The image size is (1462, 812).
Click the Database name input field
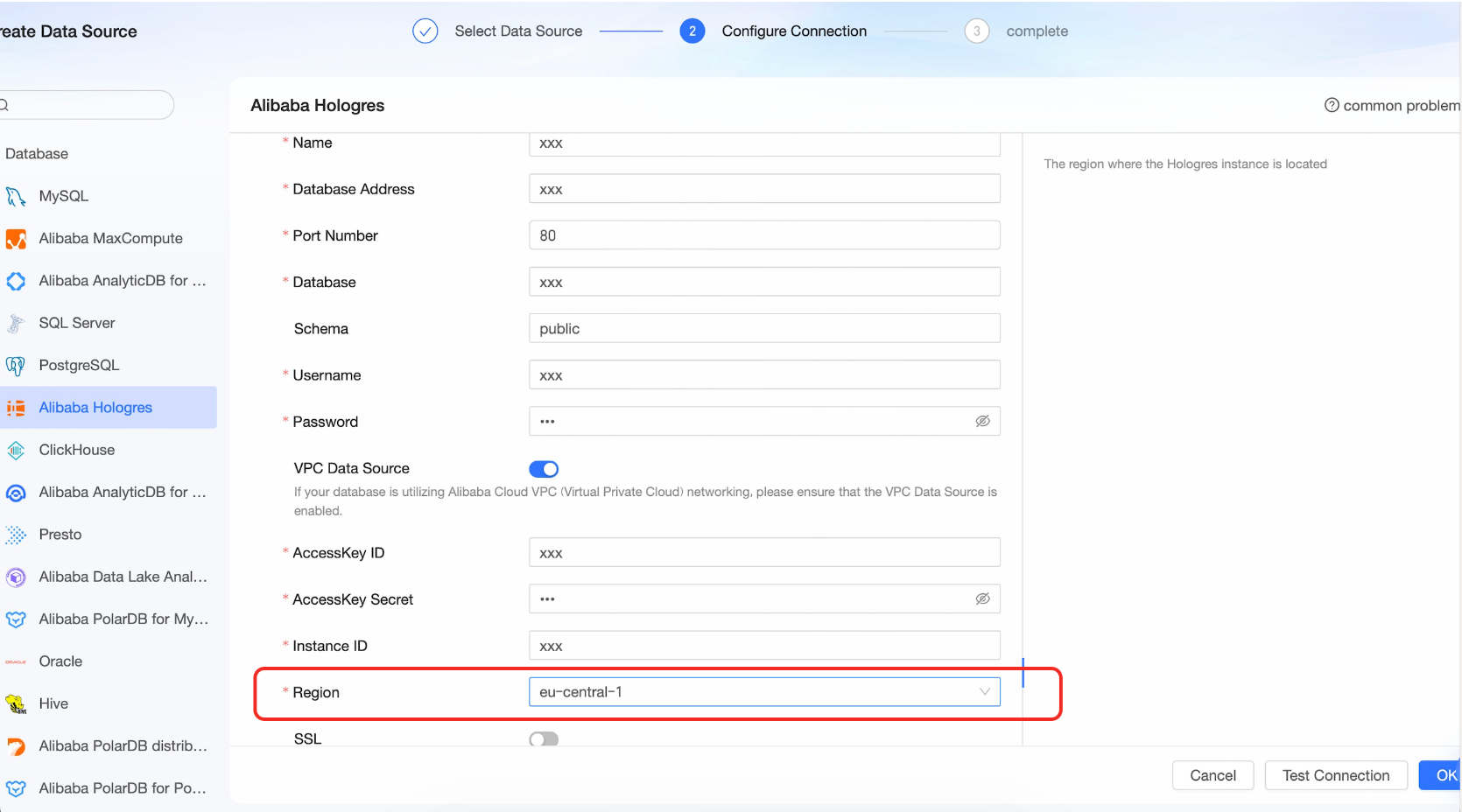(764, 282)
